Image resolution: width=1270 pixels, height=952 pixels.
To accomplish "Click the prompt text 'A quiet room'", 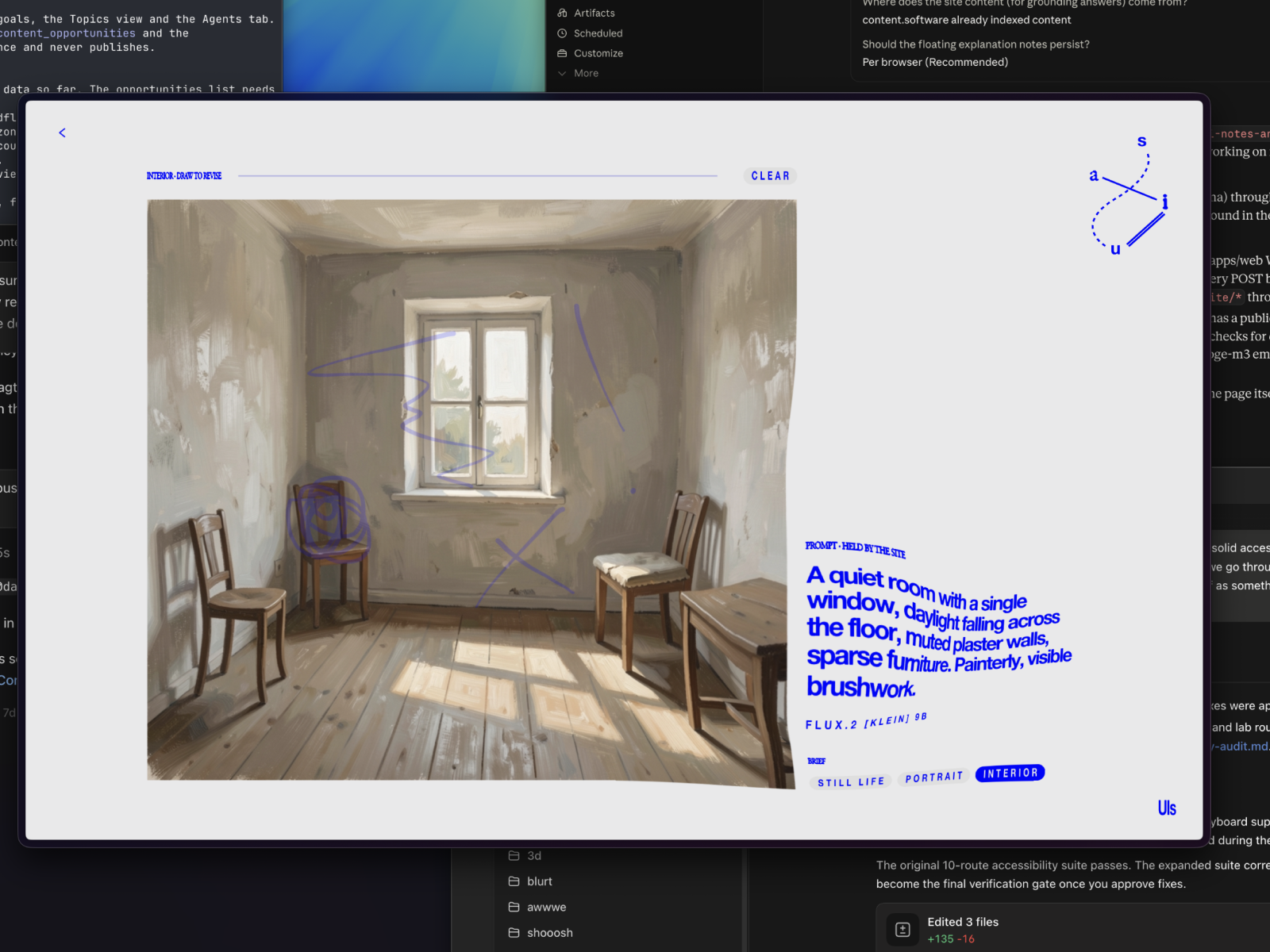I will [870, 581].
